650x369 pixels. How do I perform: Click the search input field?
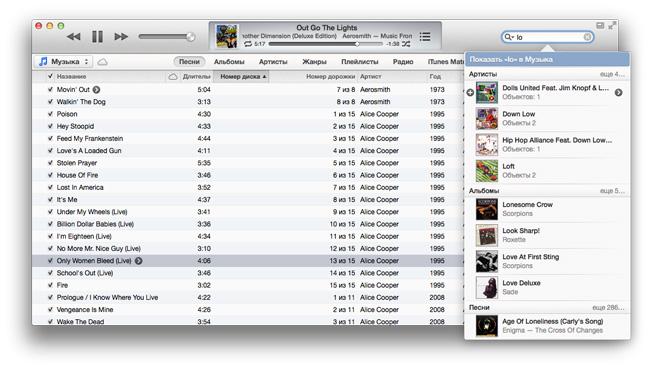point(548,37)
